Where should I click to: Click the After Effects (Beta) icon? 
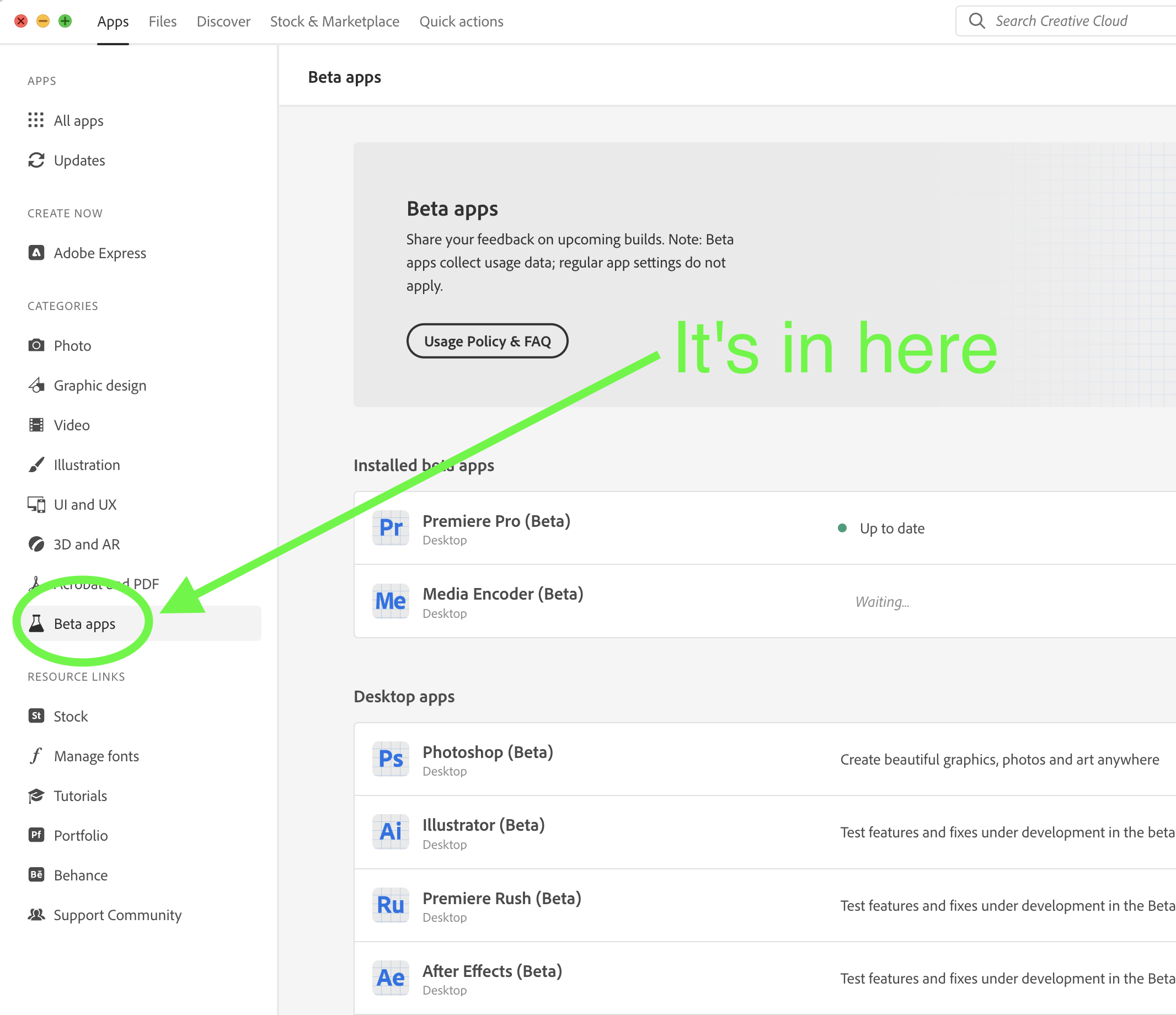pyautogui.click(x=391, y=978)
